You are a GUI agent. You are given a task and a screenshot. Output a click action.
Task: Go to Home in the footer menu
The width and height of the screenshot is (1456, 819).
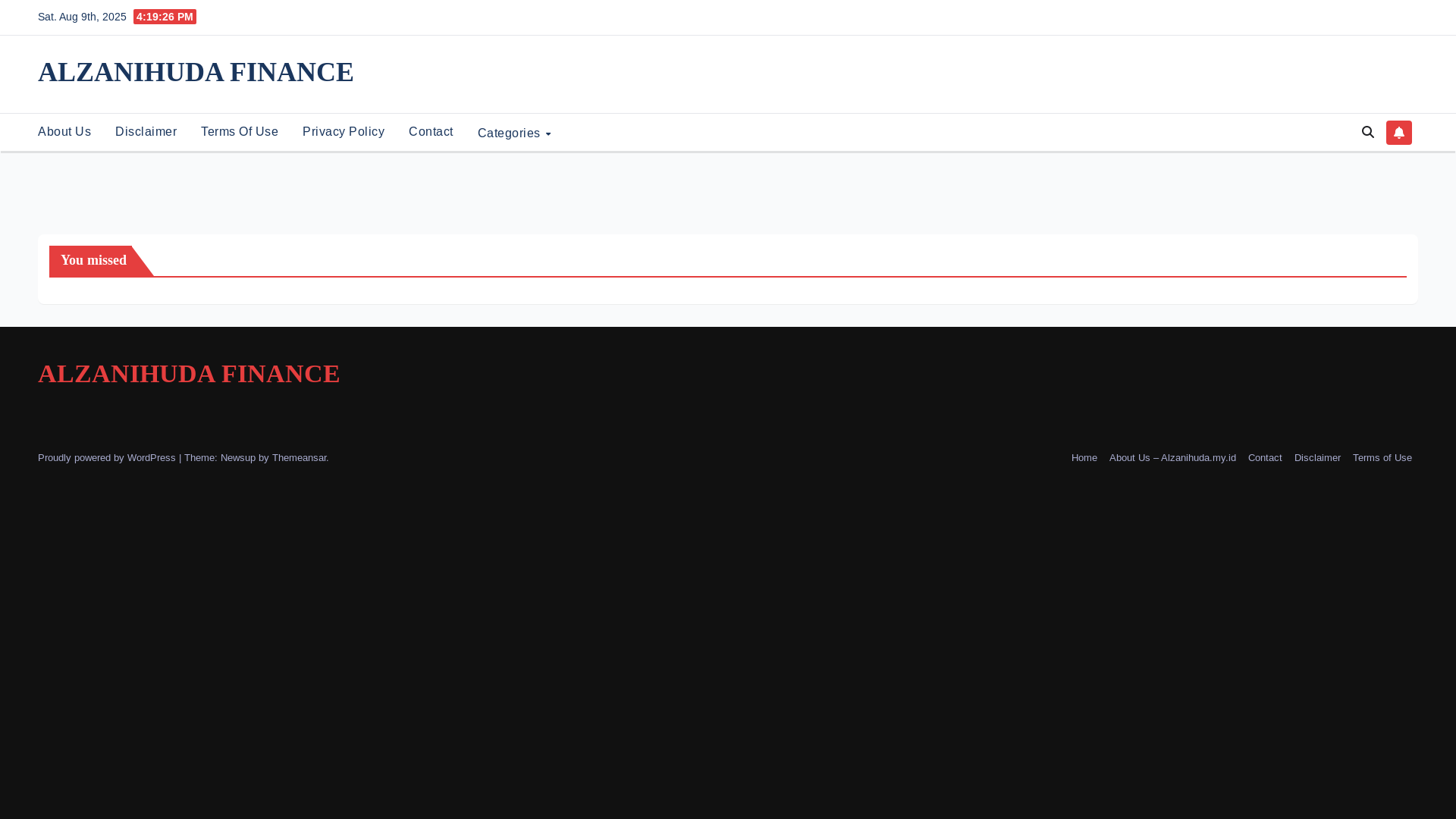point(1084,458)
